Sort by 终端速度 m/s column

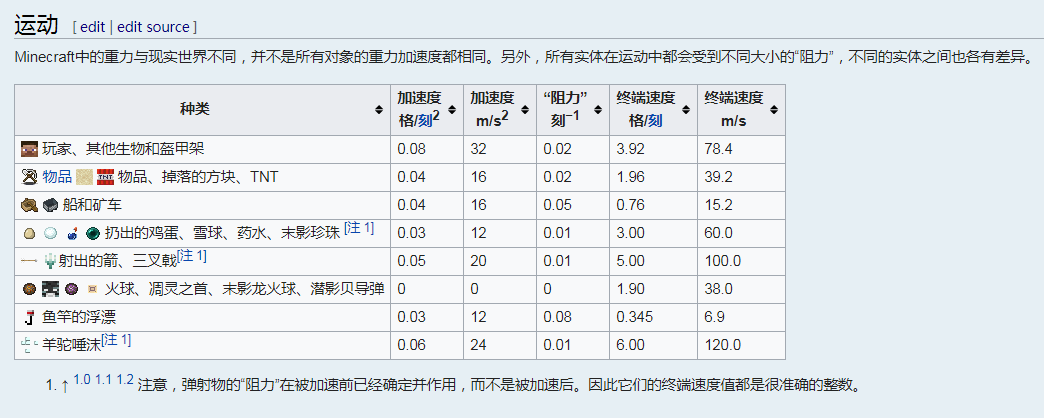click(773, 110)
